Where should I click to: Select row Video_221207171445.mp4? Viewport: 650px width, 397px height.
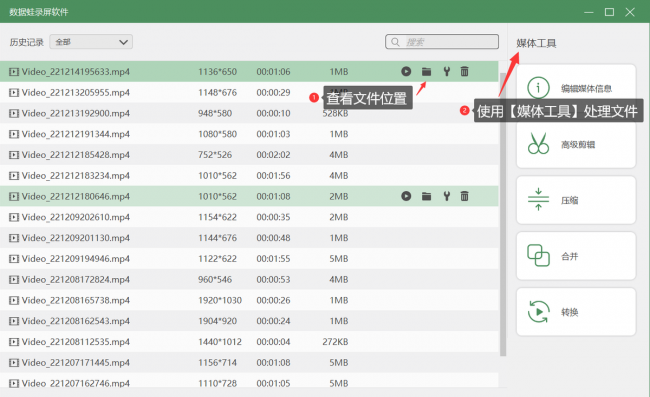(249, 362)
